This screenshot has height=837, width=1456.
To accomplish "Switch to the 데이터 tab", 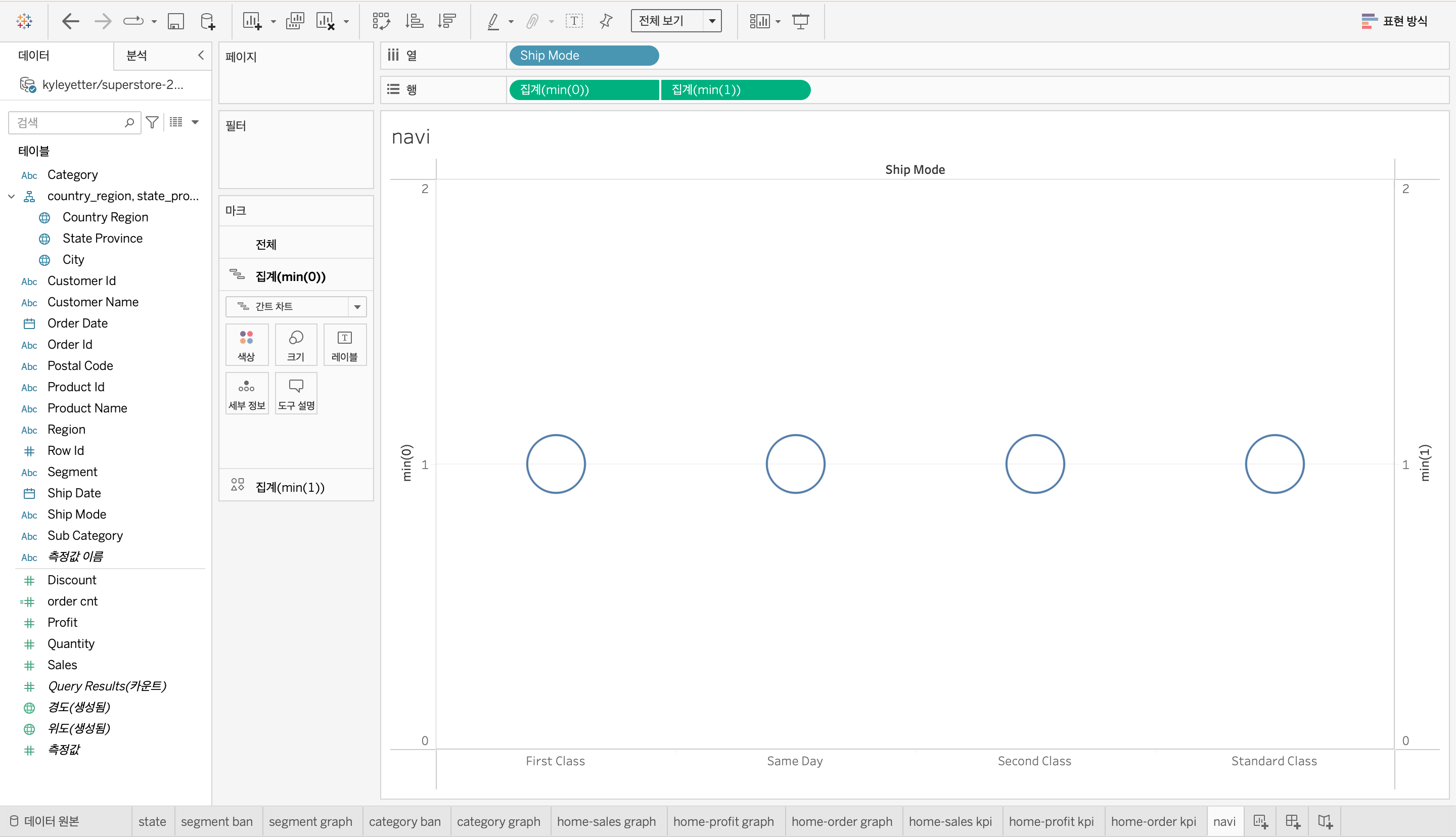I will pyautogui.click(x=34, y=55).
